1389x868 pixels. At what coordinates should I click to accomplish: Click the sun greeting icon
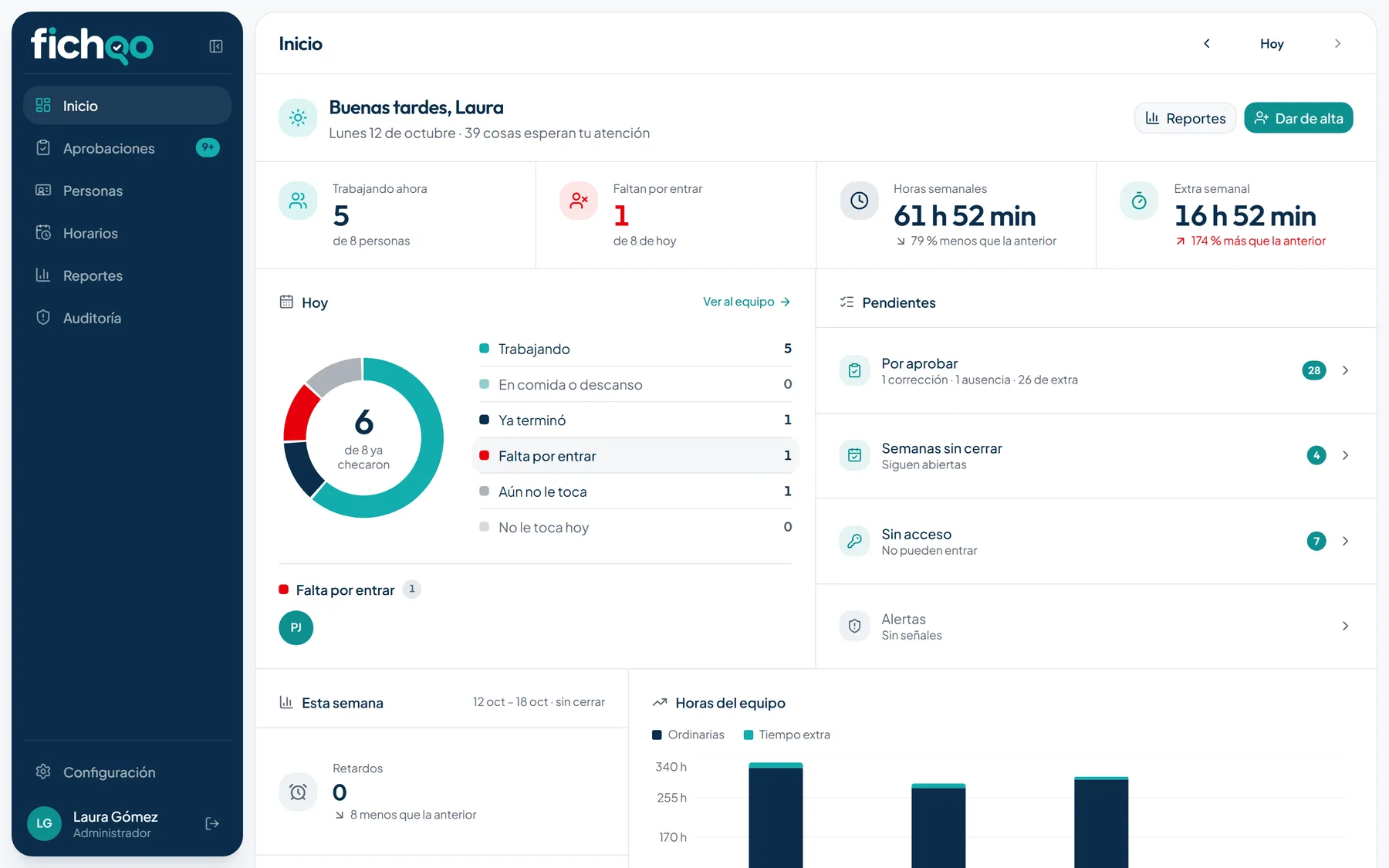tap(298, 118)
